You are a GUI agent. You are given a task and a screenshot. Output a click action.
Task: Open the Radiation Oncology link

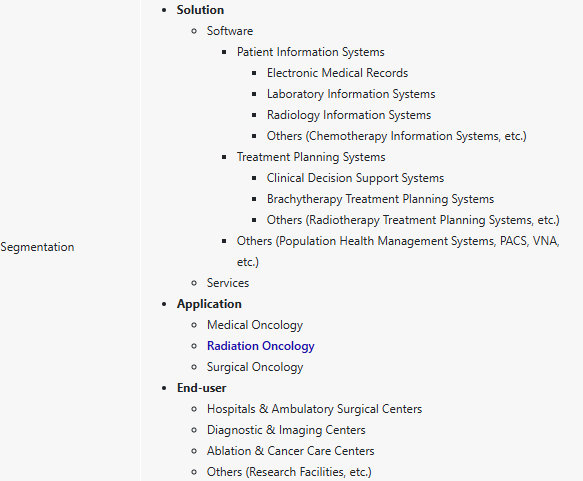[x=261, y=346]
